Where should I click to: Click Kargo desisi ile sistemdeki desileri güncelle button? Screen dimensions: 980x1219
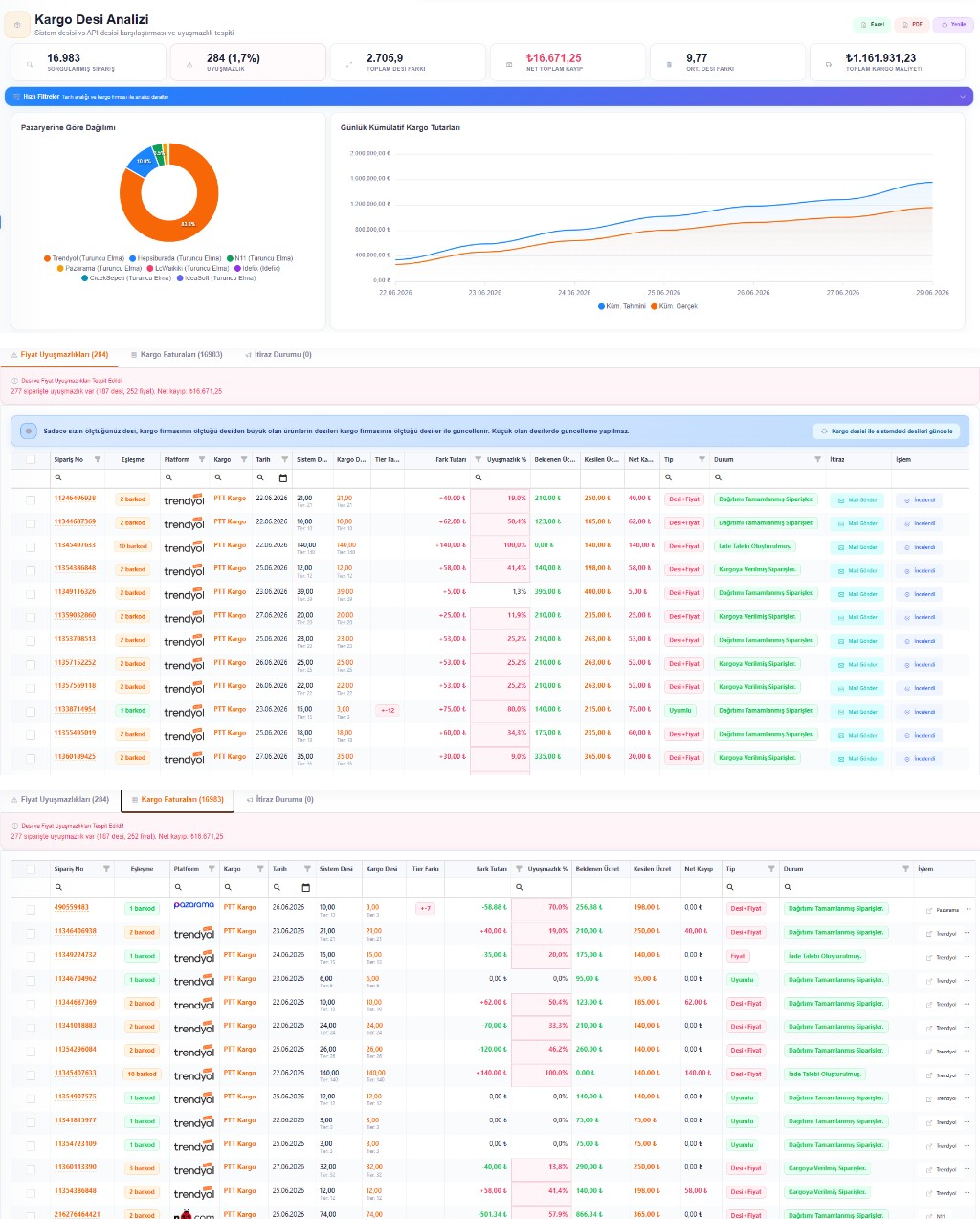pos(887,432)
